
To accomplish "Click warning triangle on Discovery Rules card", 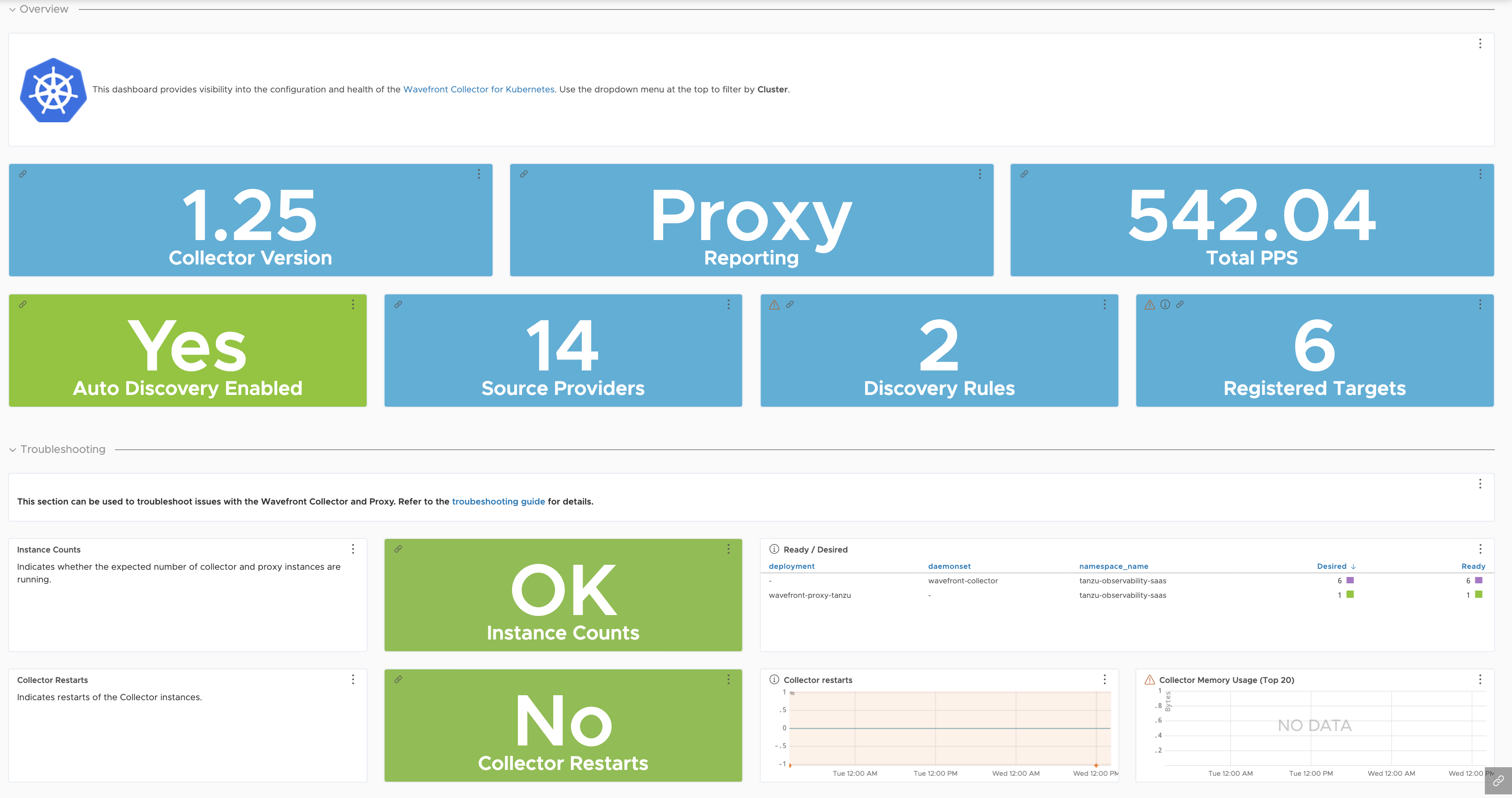I will [774, 304].
